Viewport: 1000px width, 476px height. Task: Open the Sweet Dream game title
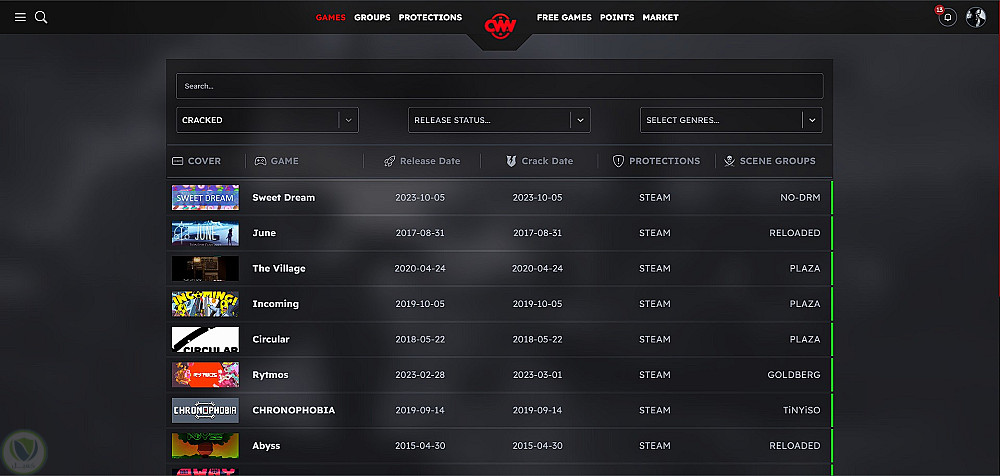(284, 198)
